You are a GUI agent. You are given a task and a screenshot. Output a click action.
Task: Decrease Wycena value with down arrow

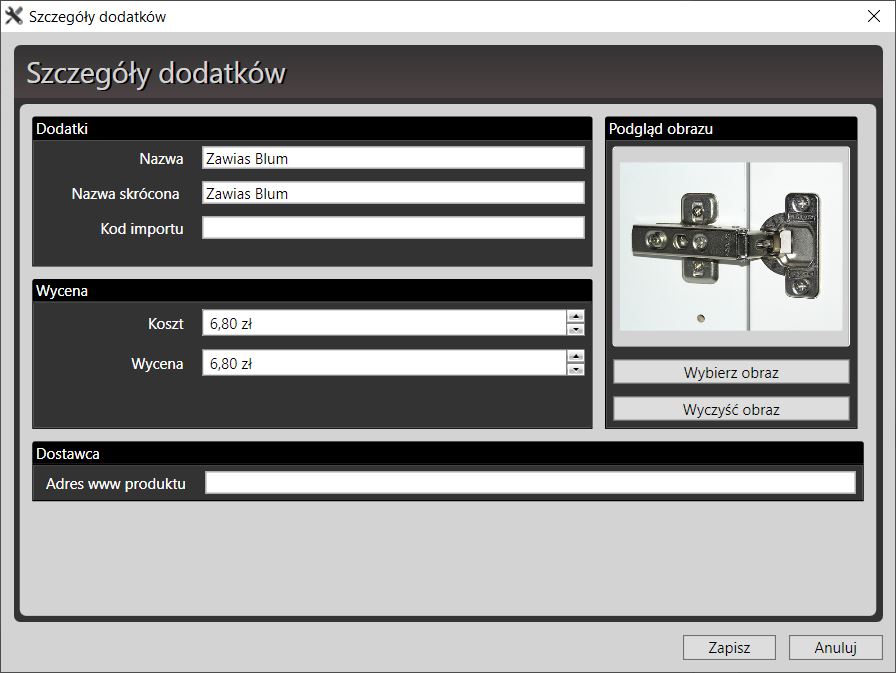(x=575, y=369)
